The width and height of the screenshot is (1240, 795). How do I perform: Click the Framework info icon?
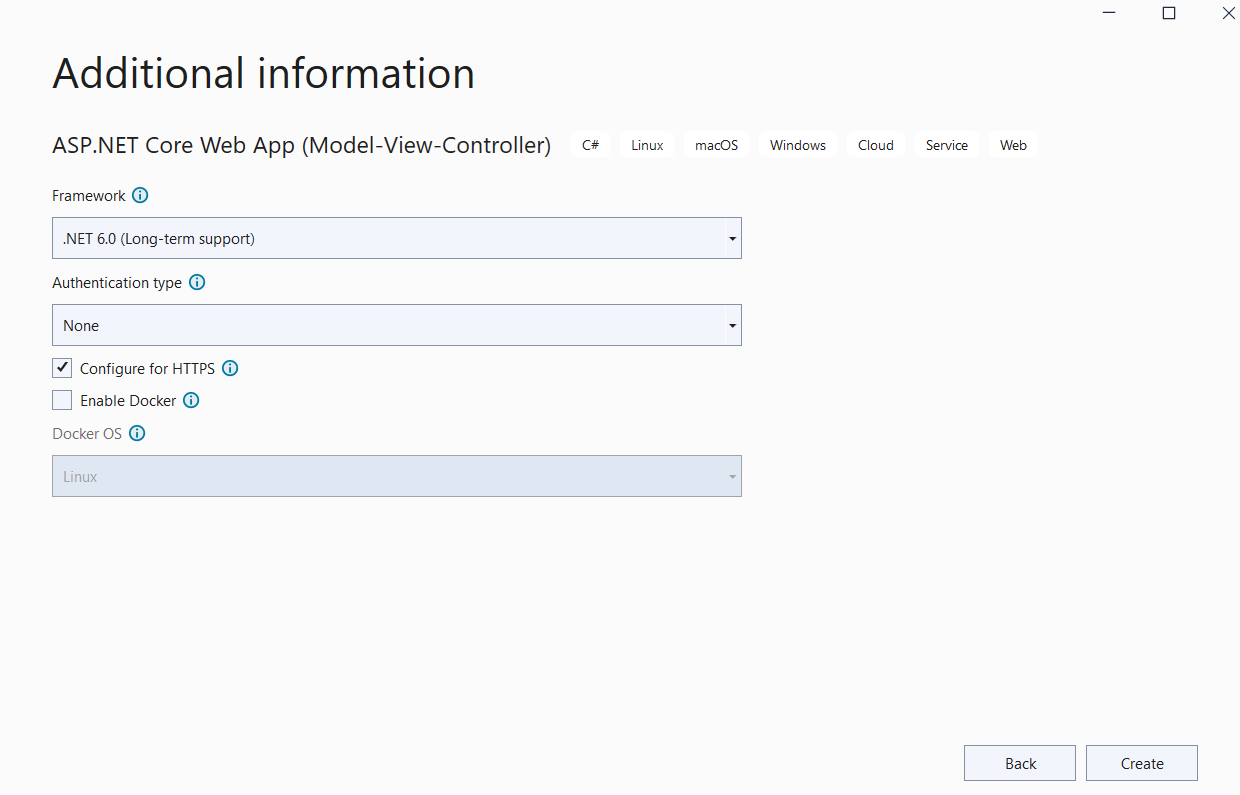tap(140, 196)
